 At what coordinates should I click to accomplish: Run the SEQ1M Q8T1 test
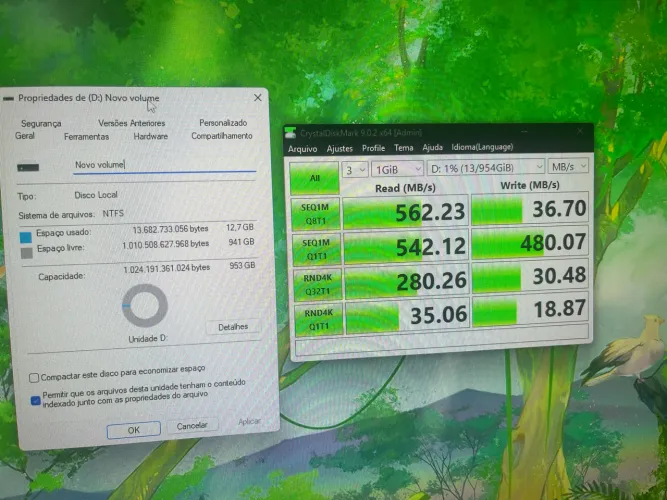click(316, 214)
